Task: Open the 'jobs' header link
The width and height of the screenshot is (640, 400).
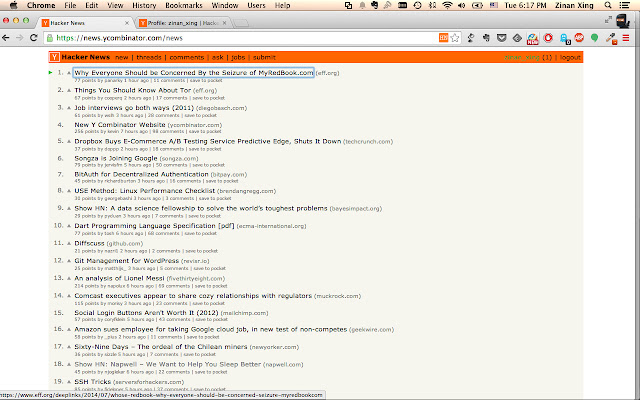Action: click(238, 58)
